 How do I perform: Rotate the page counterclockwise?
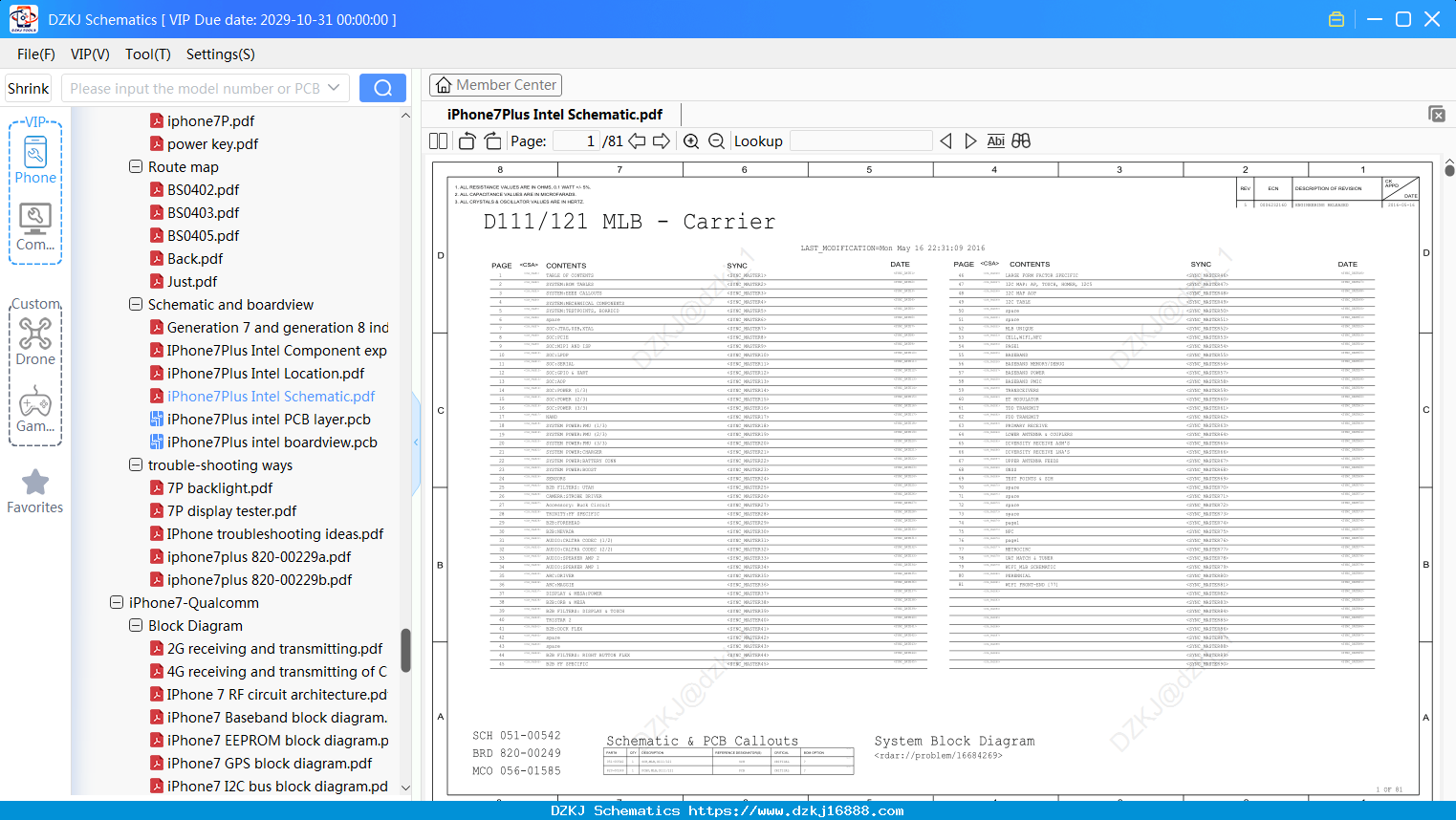(x=467, y=141)
